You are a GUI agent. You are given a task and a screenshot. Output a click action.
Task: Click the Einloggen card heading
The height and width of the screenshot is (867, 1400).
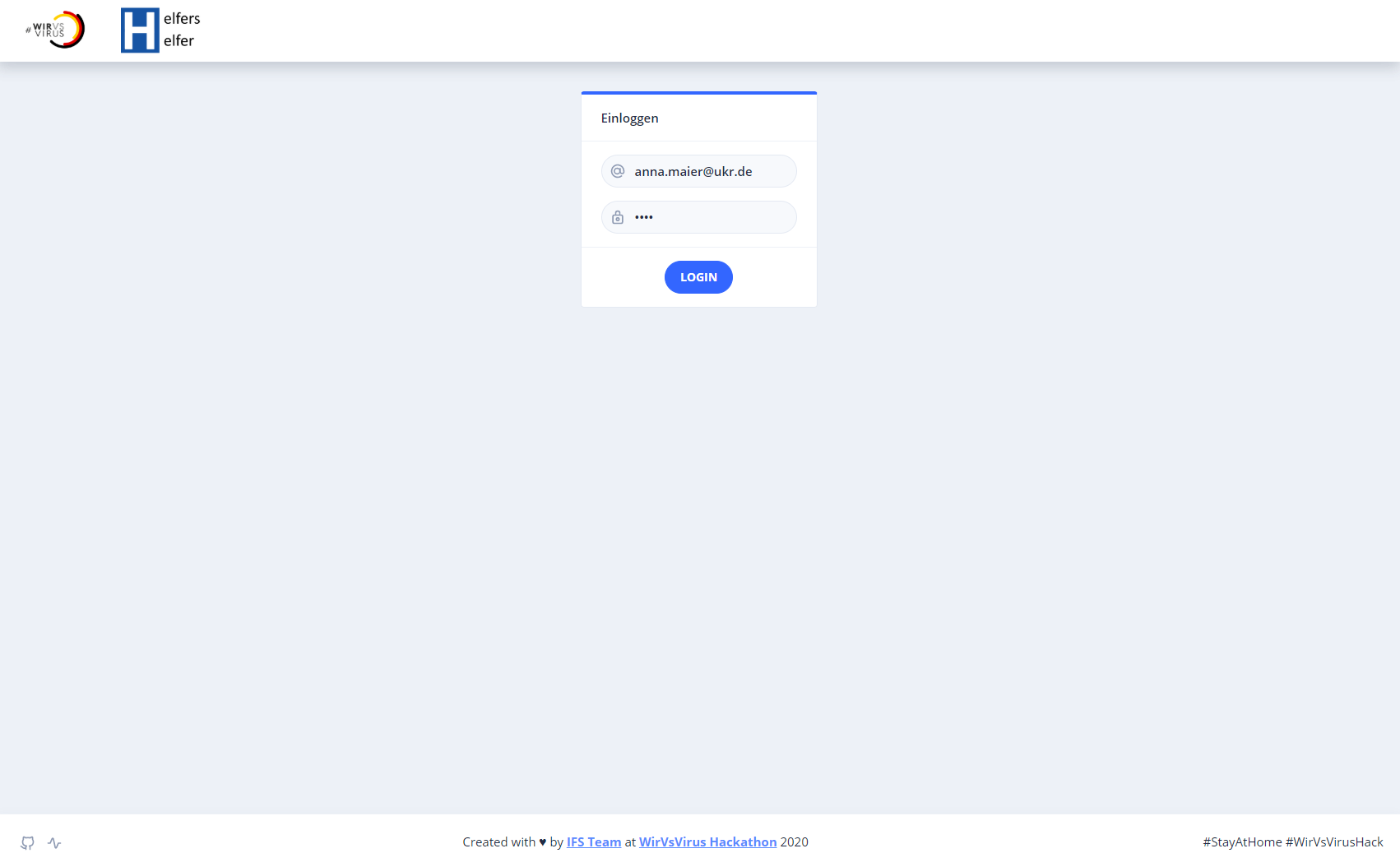pyautogui.click(x=630, y=118)
